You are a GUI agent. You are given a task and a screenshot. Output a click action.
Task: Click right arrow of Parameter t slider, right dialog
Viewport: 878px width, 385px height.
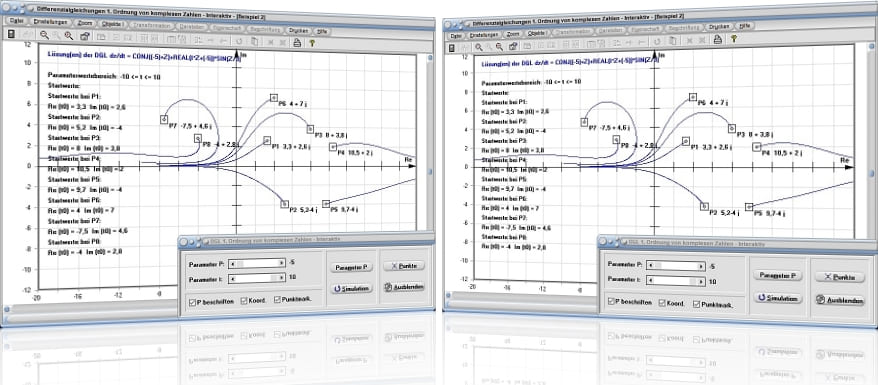point(701,281)
